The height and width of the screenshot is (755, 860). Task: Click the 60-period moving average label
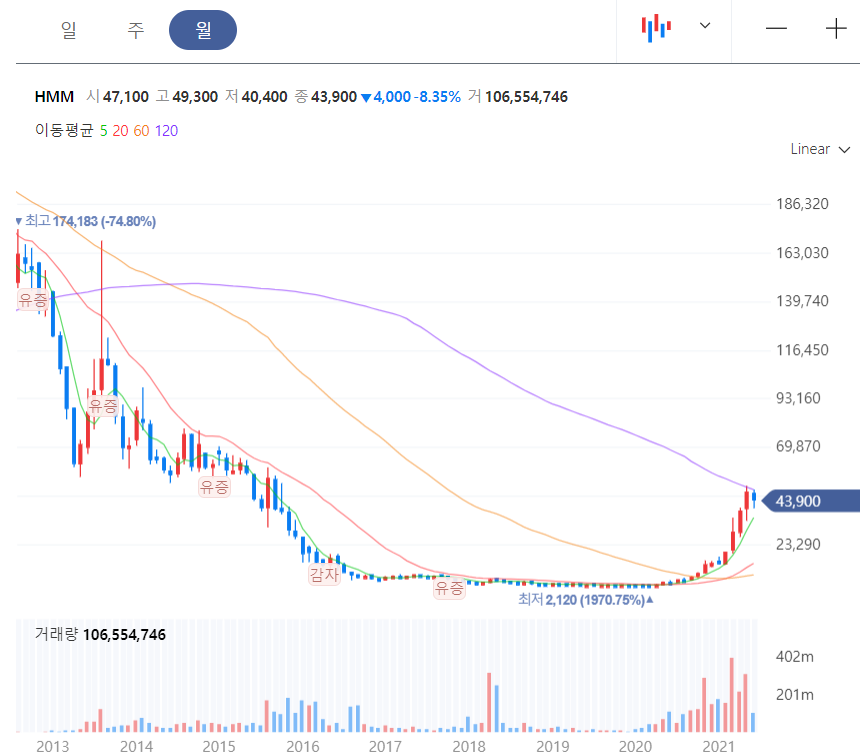pos(141,130)
